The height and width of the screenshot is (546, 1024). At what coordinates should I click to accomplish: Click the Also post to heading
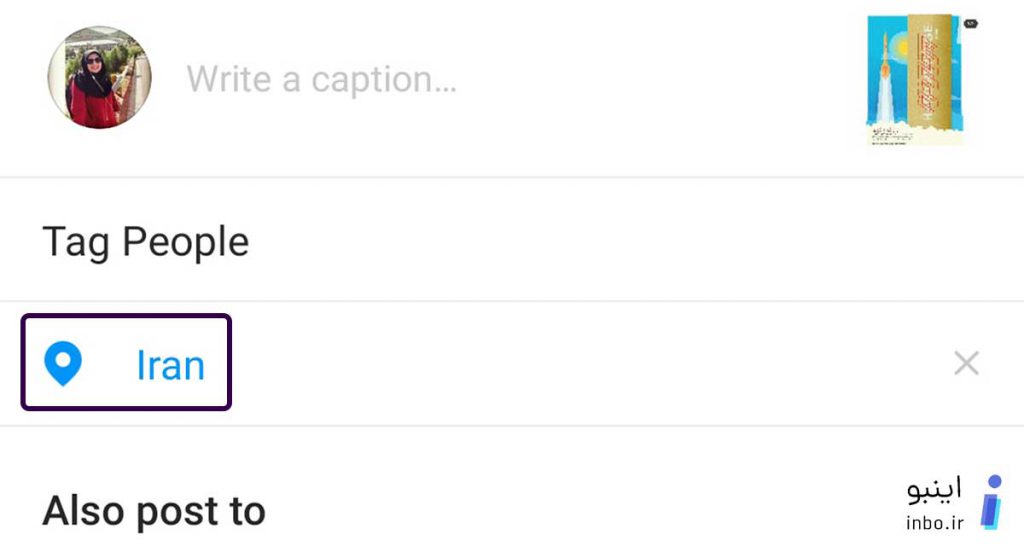[x=154, y=511]
